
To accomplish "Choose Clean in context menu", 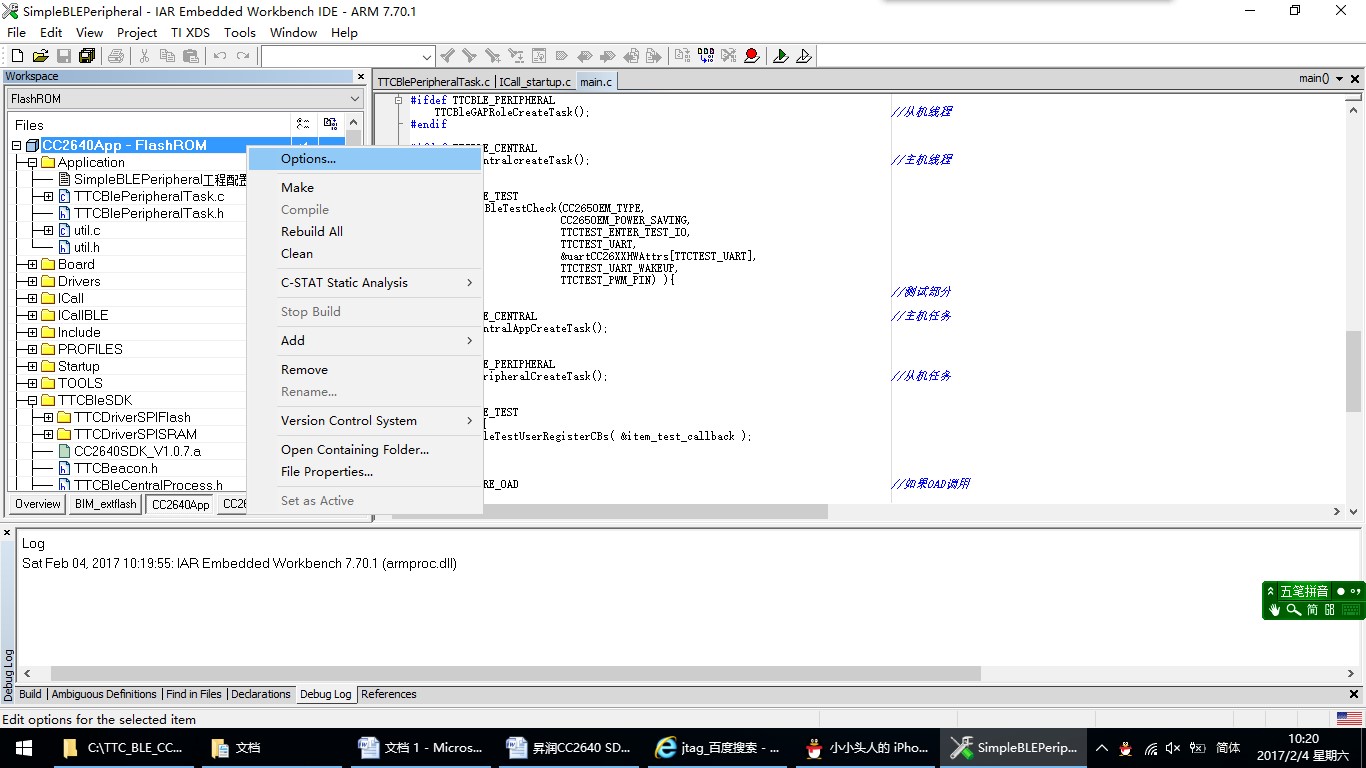I will [x=365, y=253].
